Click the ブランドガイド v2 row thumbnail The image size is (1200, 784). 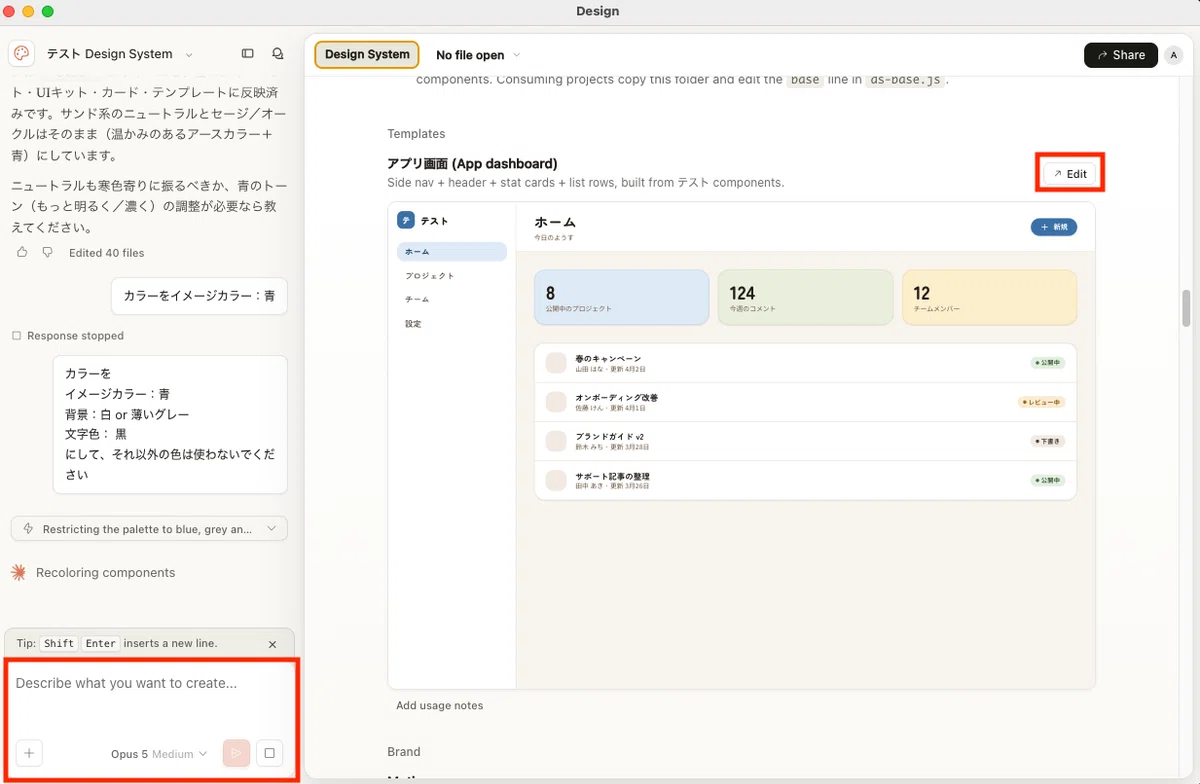[556, 441]
